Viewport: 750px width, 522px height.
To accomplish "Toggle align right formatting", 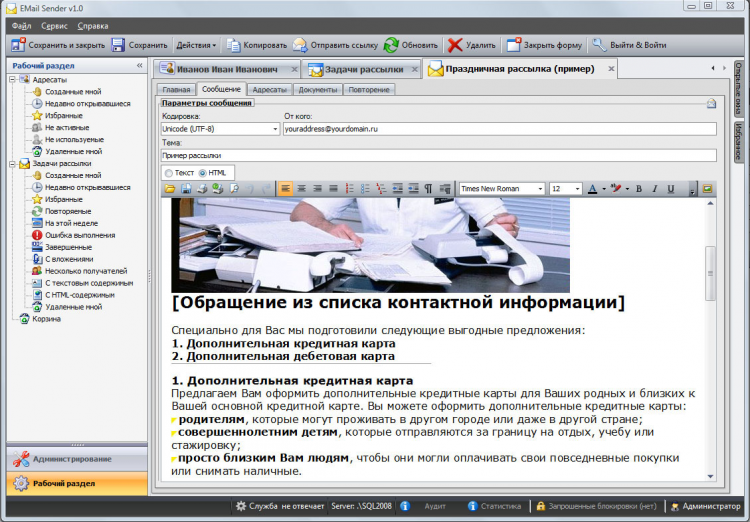I will tap(317, 189).
